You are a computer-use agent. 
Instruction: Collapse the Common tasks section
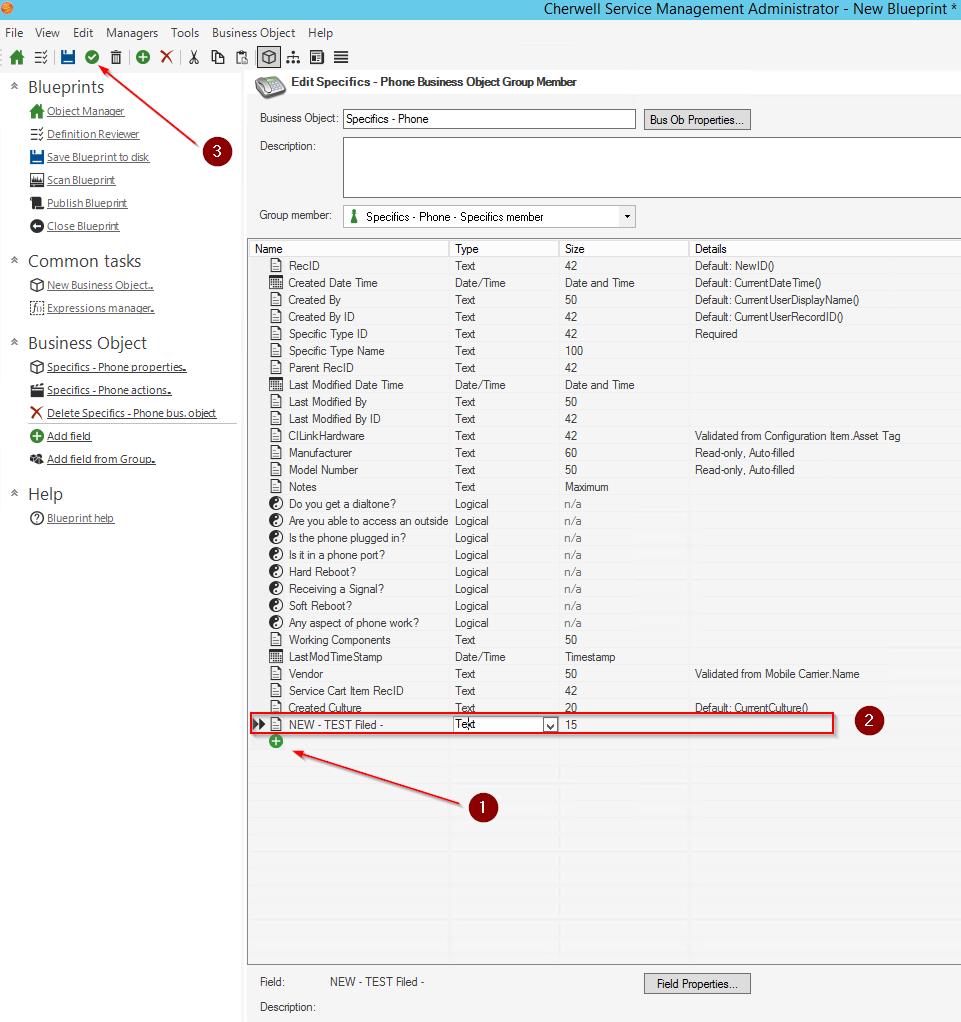(15, 261)
